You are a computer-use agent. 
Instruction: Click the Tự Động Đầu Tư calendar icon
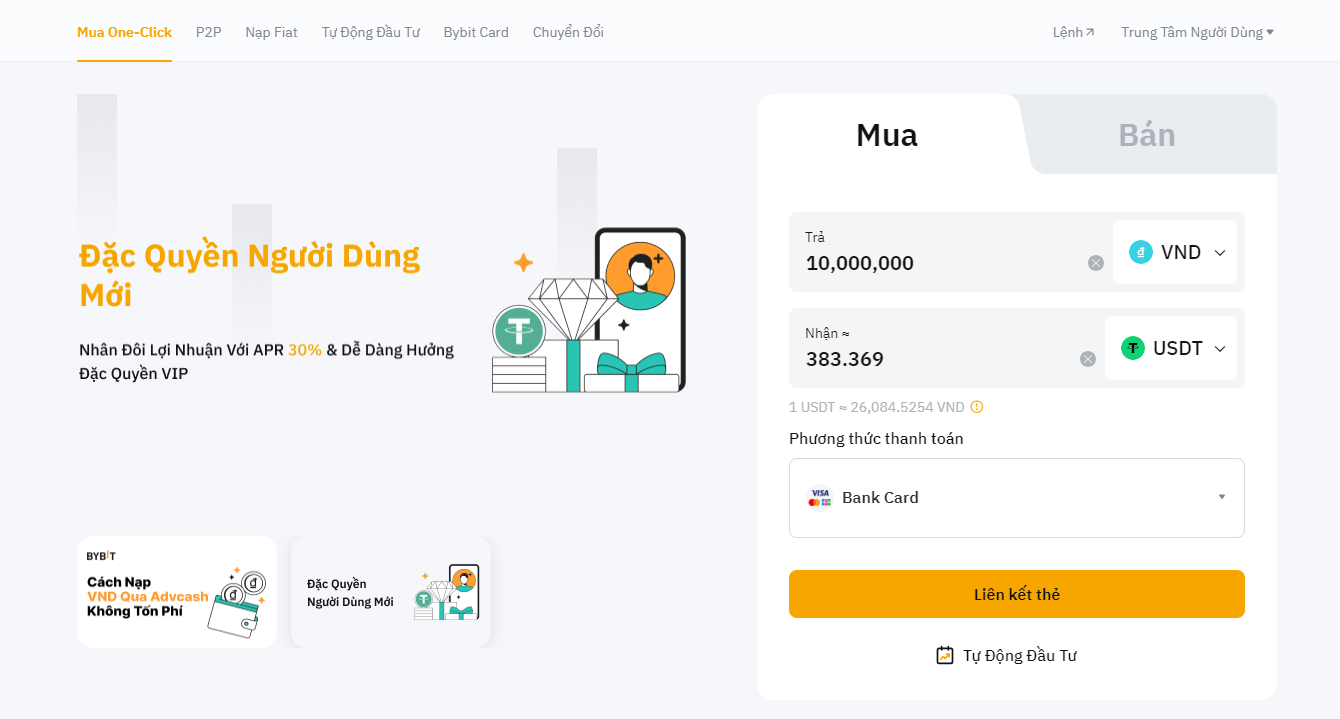(945, 655)
